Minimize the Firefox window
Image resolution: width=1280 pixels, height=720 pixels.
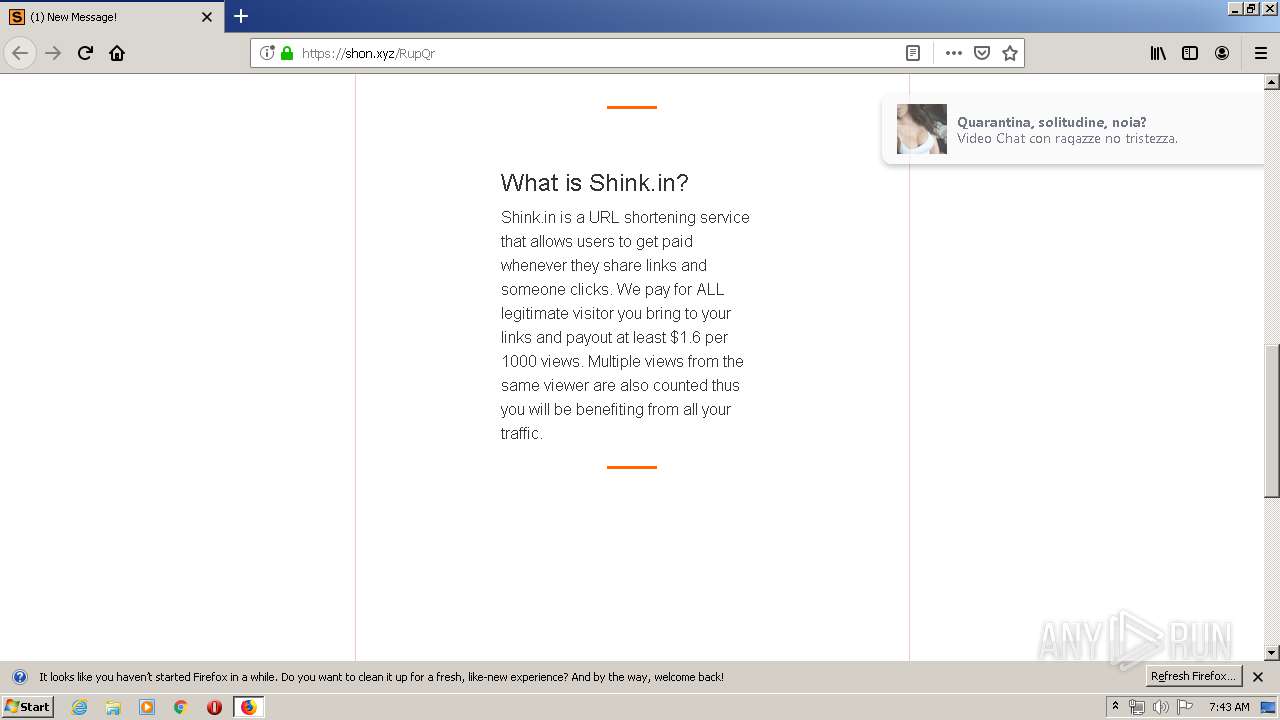(1236, 8)
